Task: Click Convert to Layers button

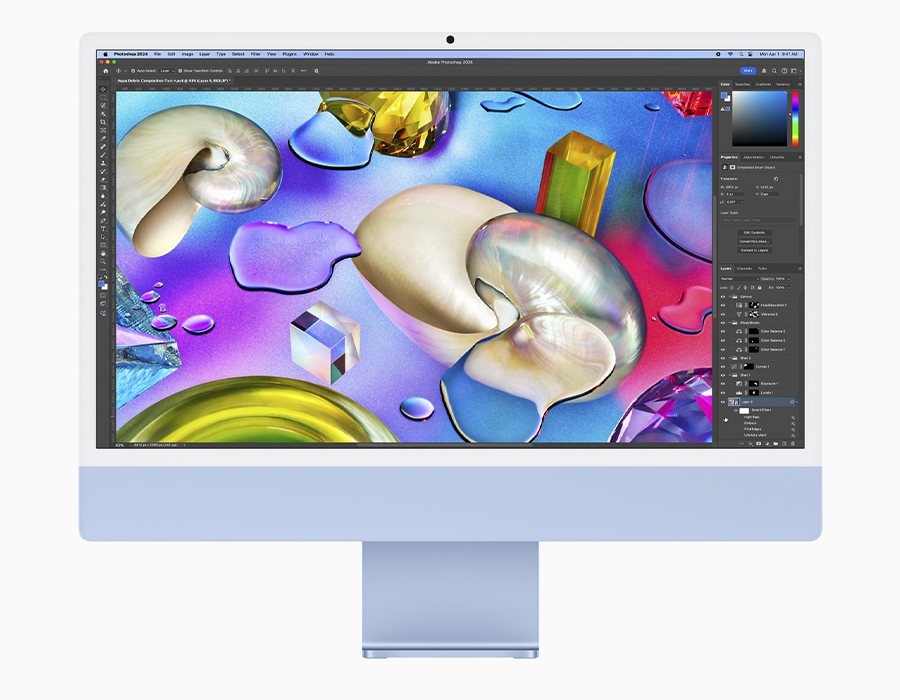Action: [x=754, y=250]
